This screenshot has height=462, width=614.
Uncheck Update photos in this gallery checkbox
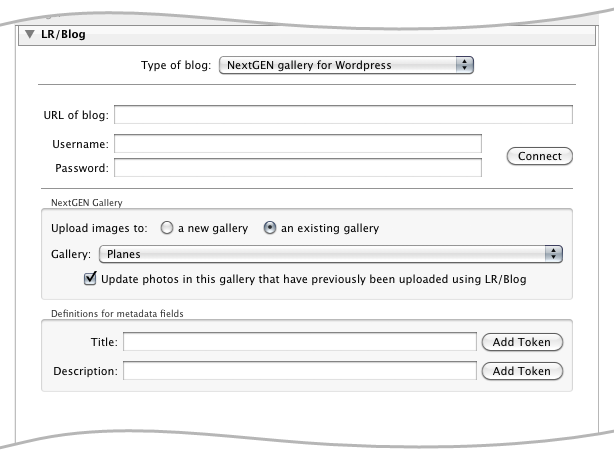90,279
